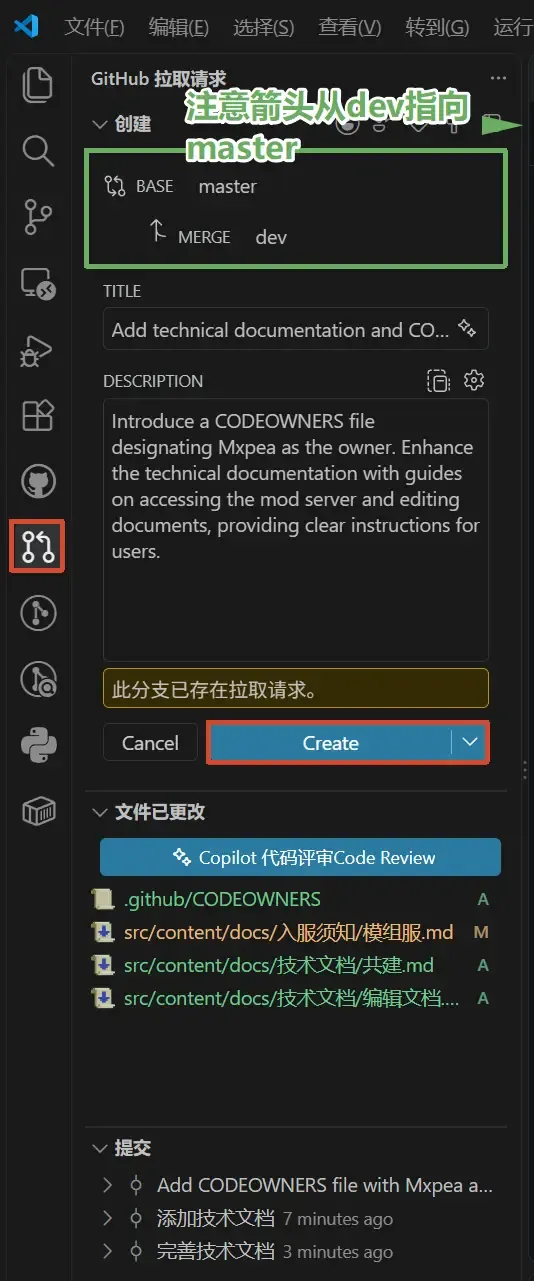Open the 查看(V) menu
This screenshot has height=1281, width=534.
pos(350,27)
